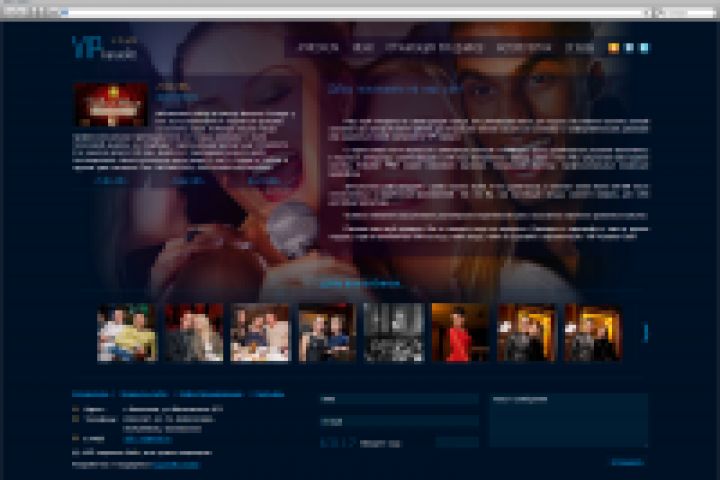Select the first item in top navigation menu
Screen dimensions: 720x480
point(318,47)
